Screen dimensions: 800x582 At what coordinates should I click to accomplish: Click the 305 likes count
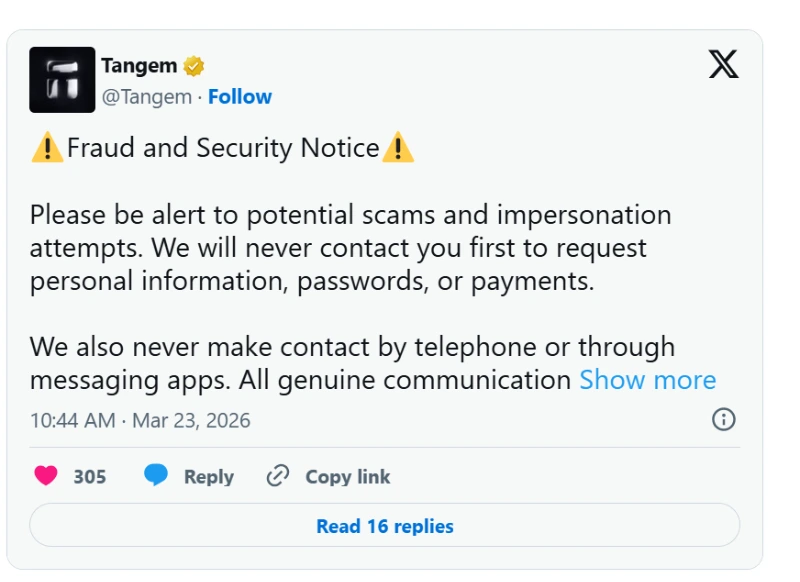point(90,477)
